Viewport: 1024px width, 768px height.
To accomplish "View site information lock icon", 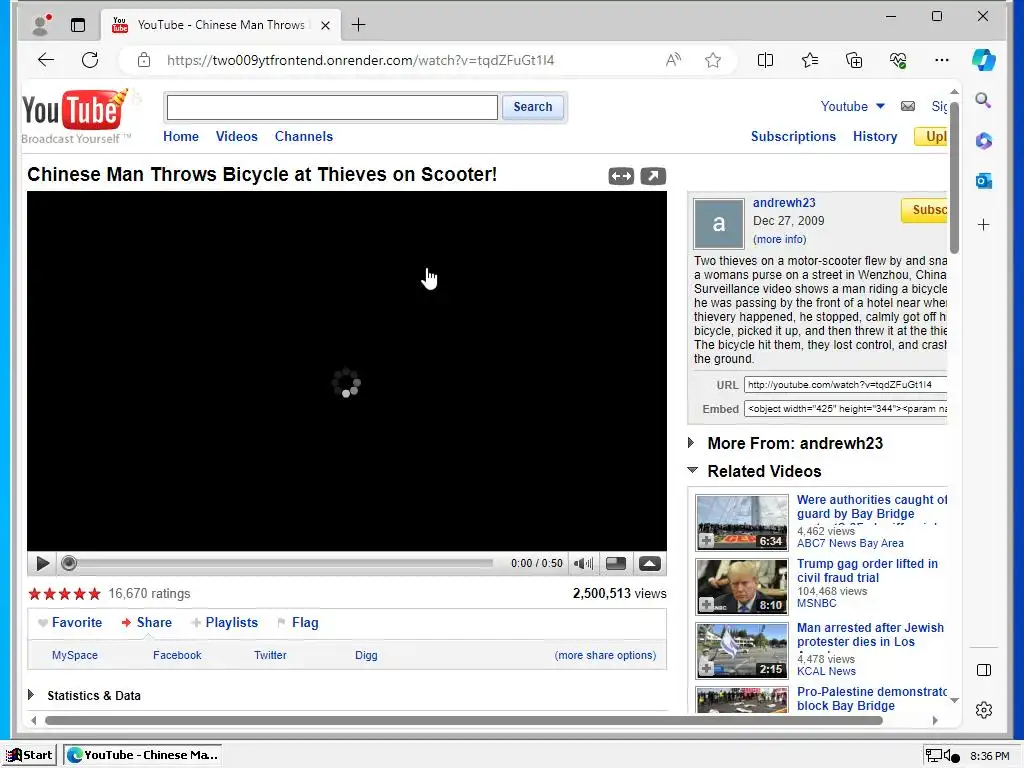I will coord(144,60).
